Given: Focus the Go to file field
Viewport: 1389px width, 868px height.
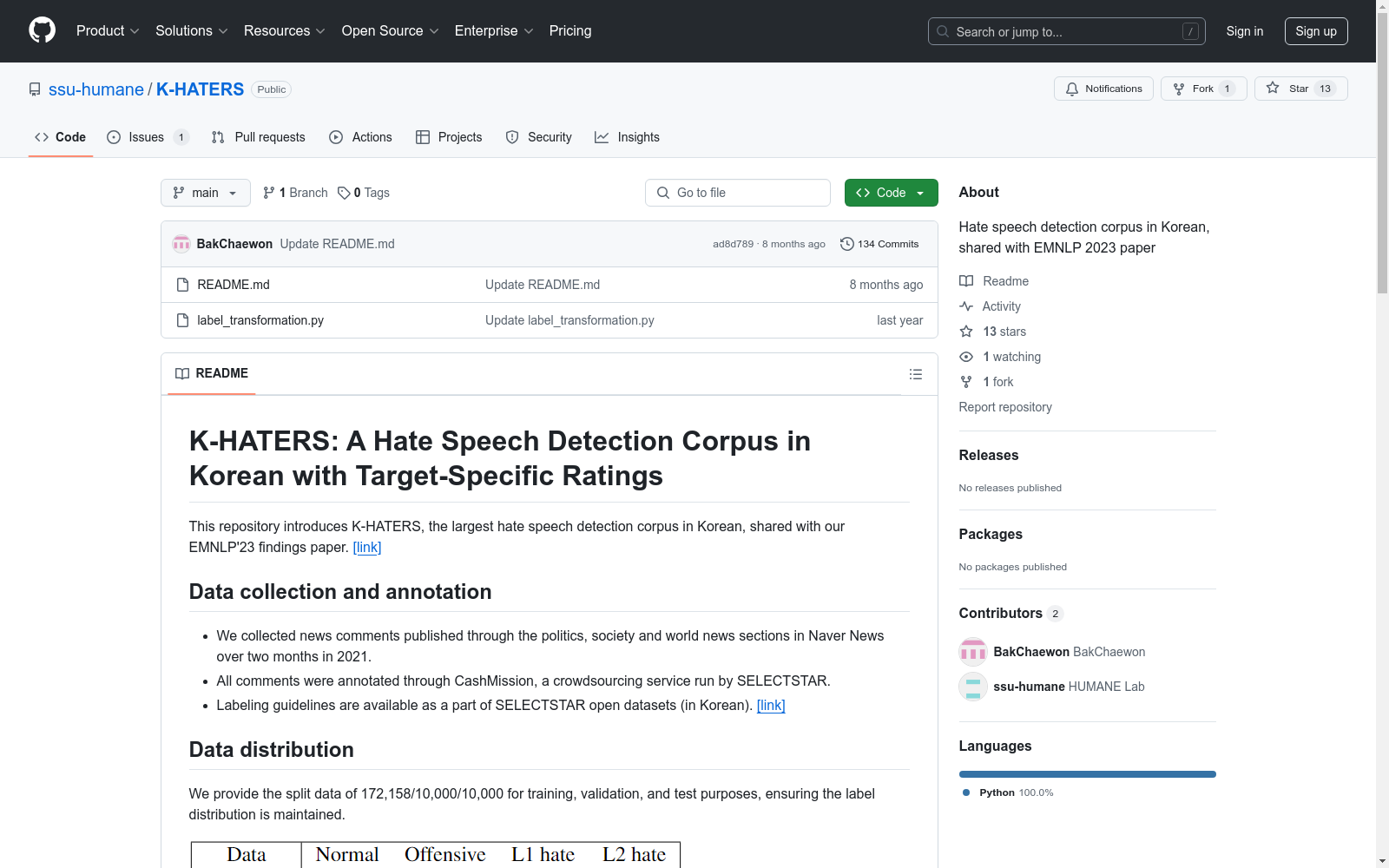Looking at the screenshot, I should point(738,193).
